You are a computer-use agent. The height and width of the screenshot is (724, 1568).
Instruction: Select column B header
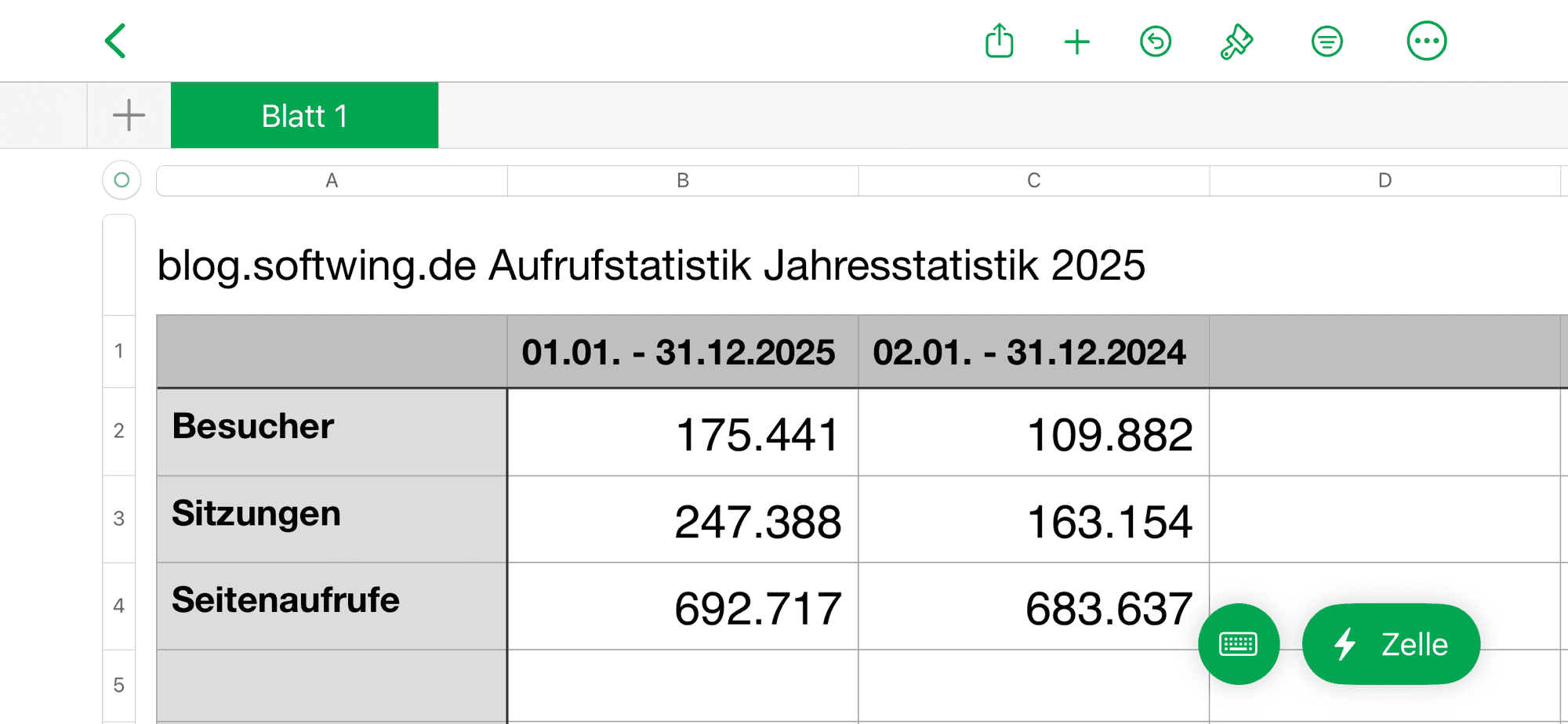682,180
